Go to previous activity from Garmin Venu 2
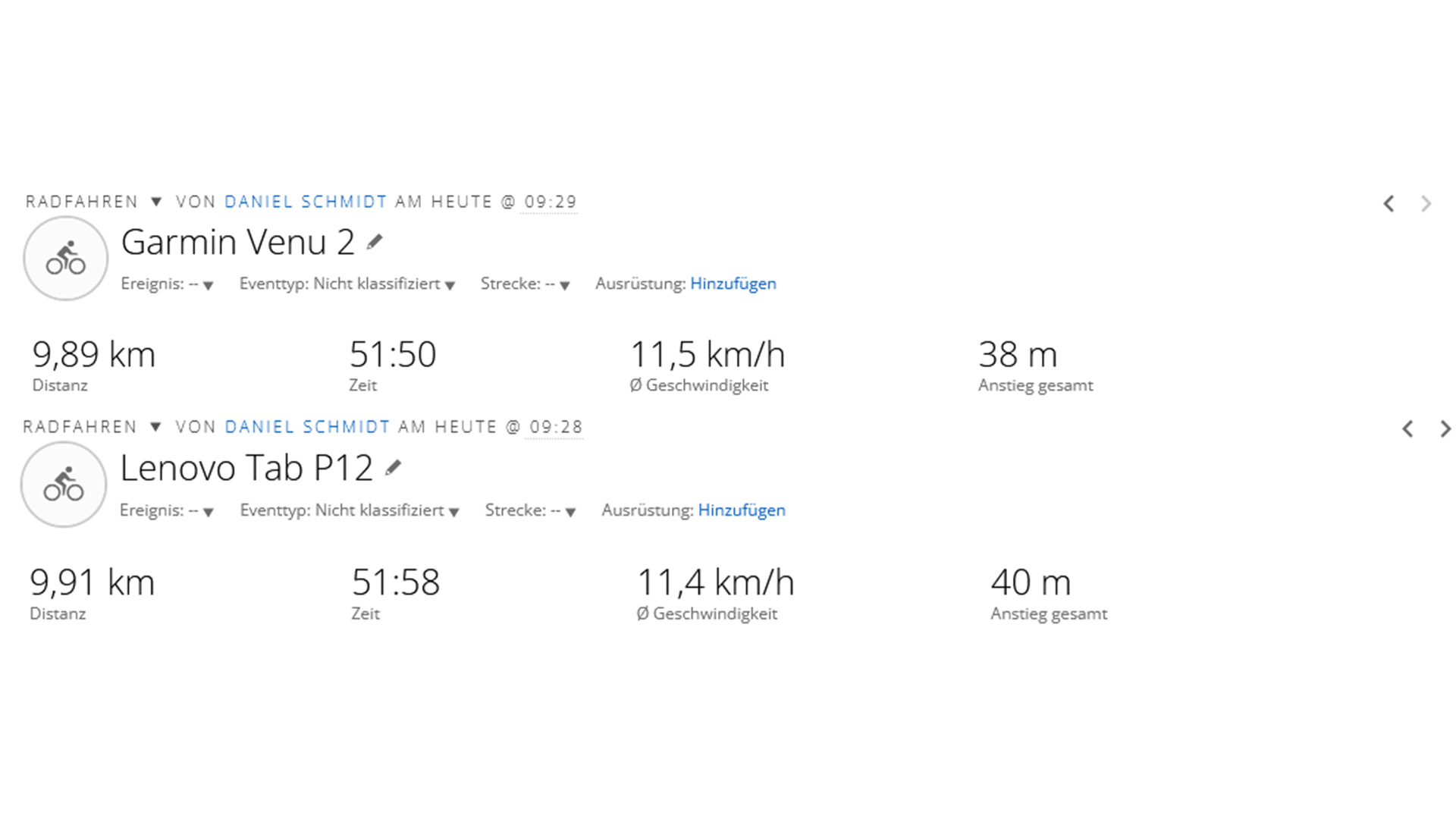The width and height of the screenshot is (1456, 819). 1389,203
